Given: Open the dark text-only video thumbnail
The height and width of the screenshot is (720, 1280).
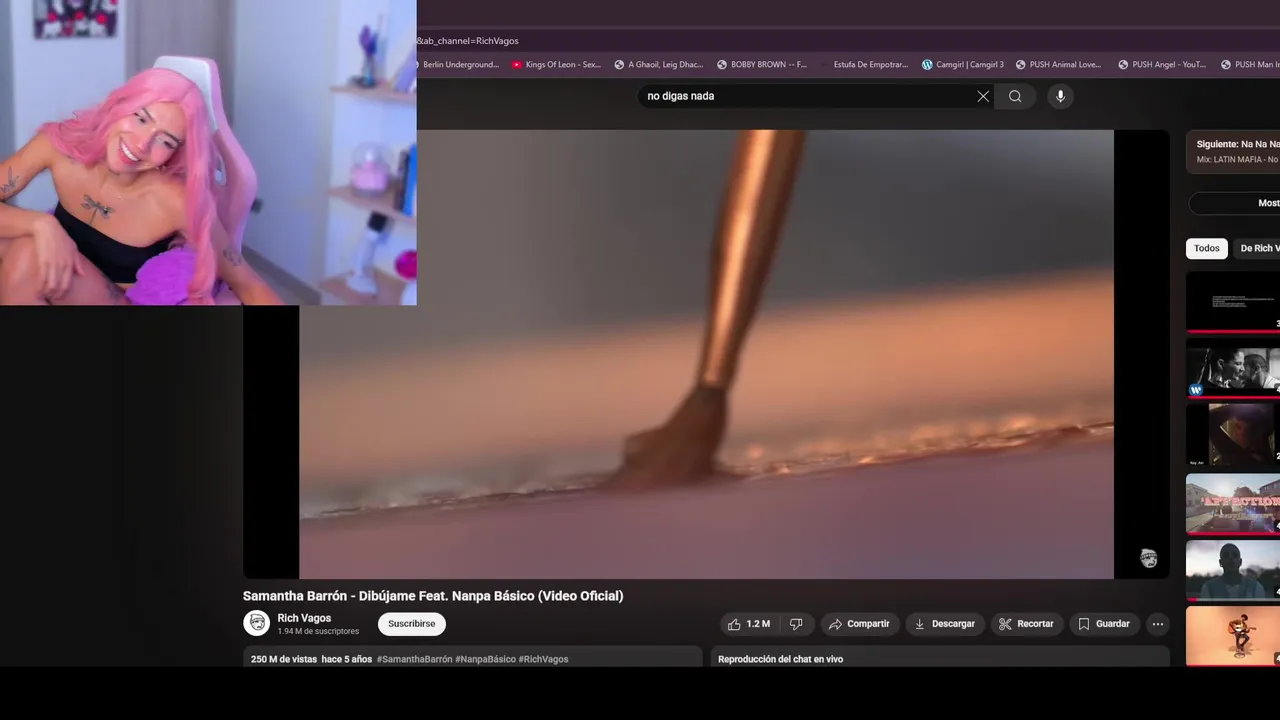Looking at the screenshot, I should (1233, 302).
